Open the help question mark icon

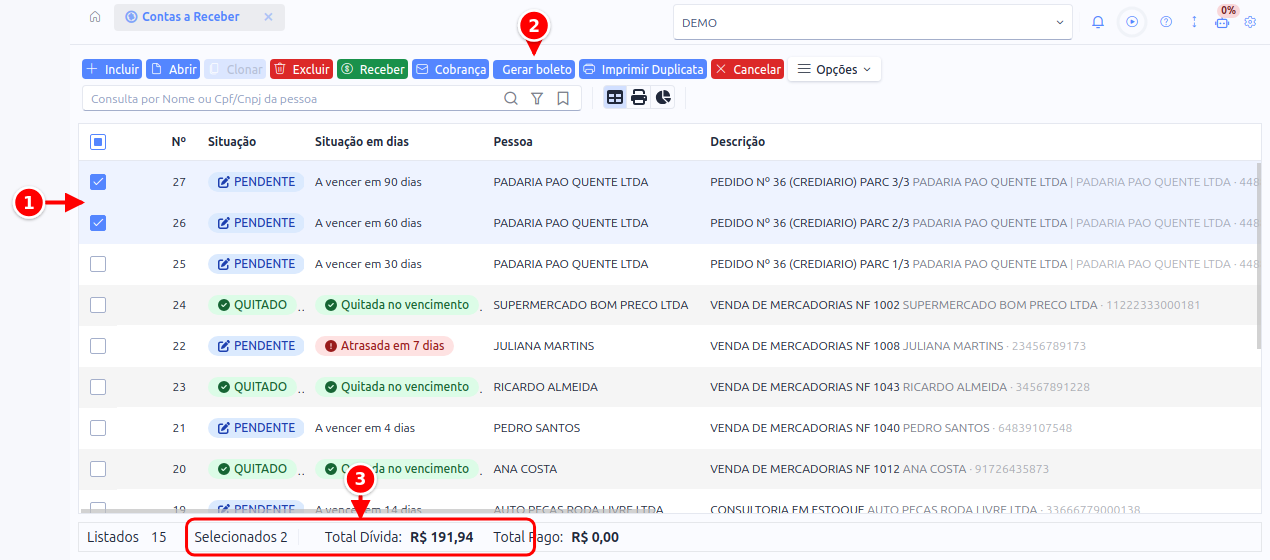[1166, 22]
